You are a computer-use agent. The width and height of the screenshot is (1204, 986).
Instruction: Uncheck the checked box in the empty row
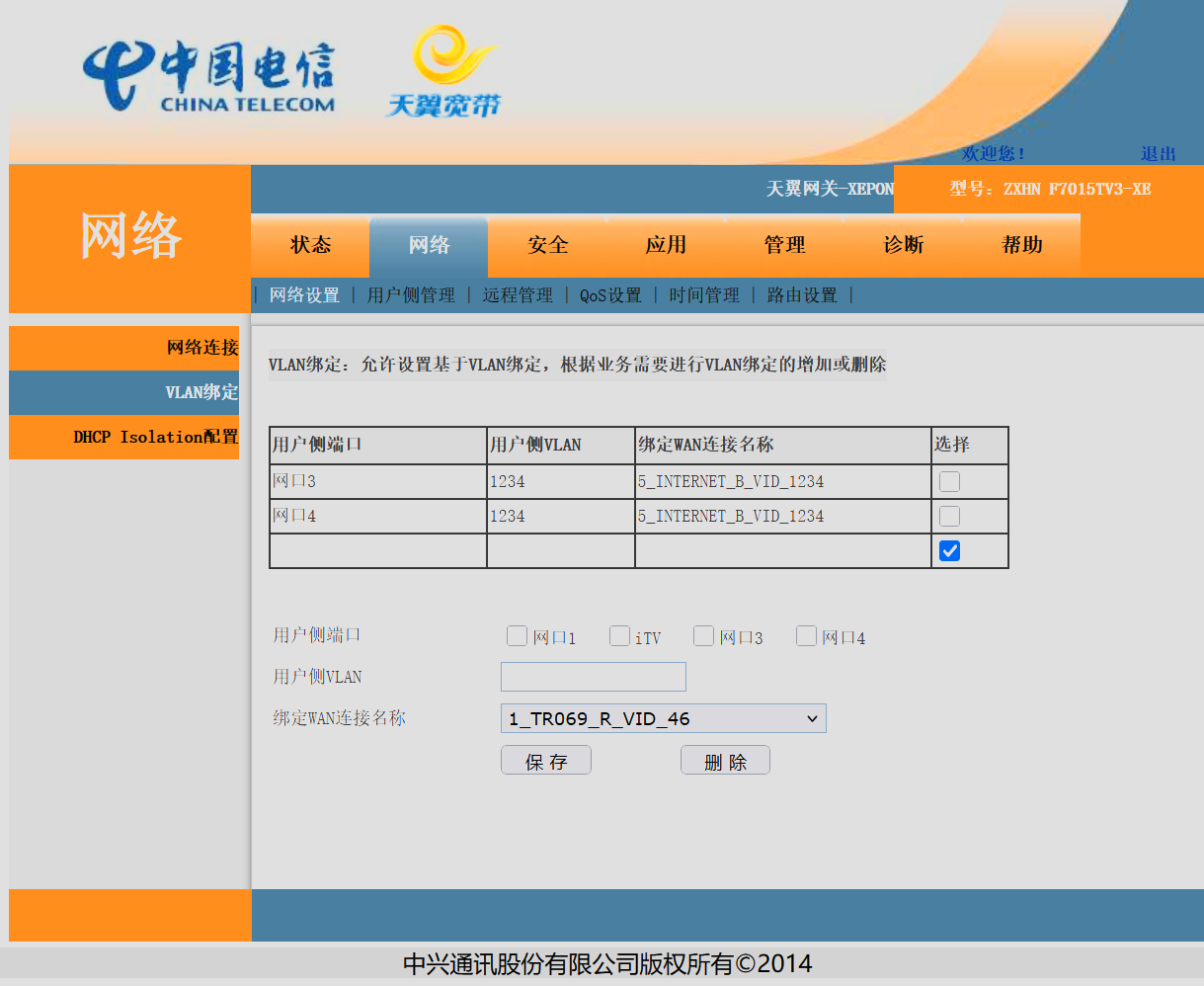(949, 551)
